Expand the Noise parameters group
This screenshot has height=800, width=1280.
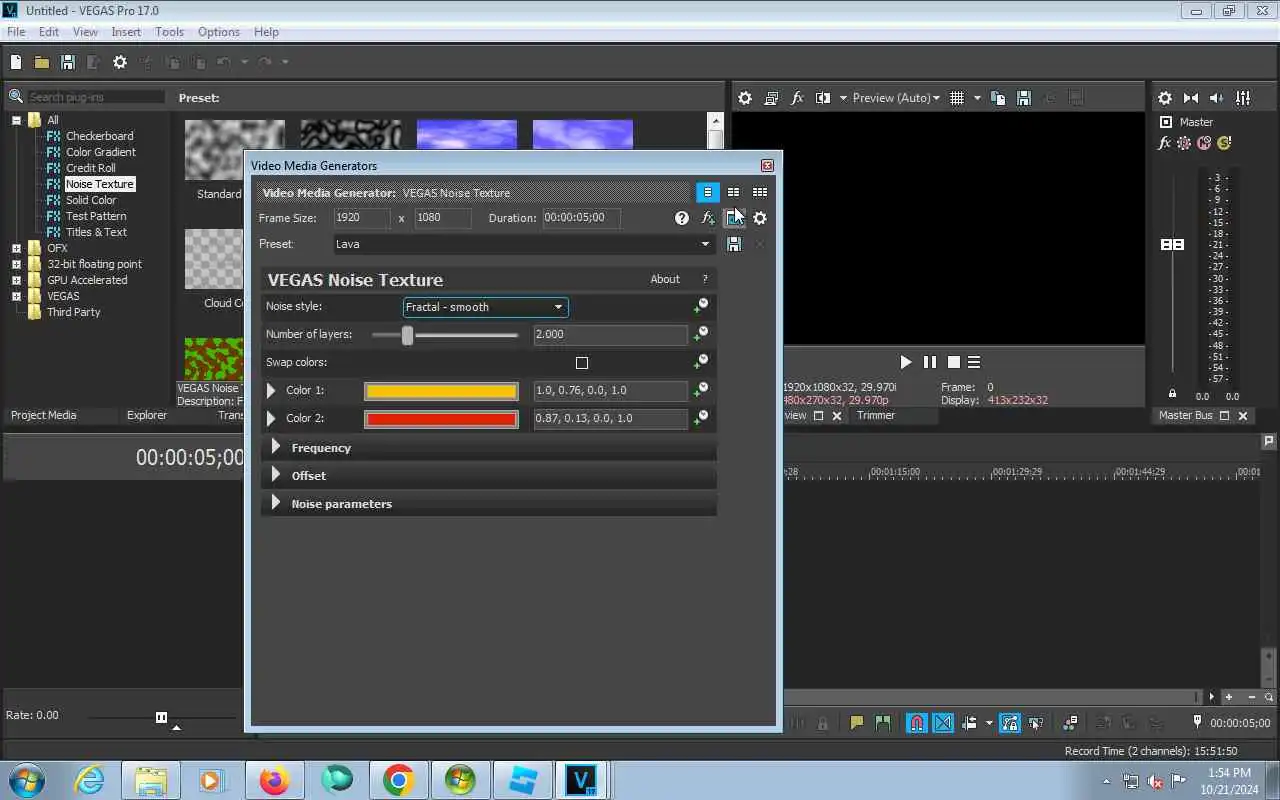coord(276,503)
